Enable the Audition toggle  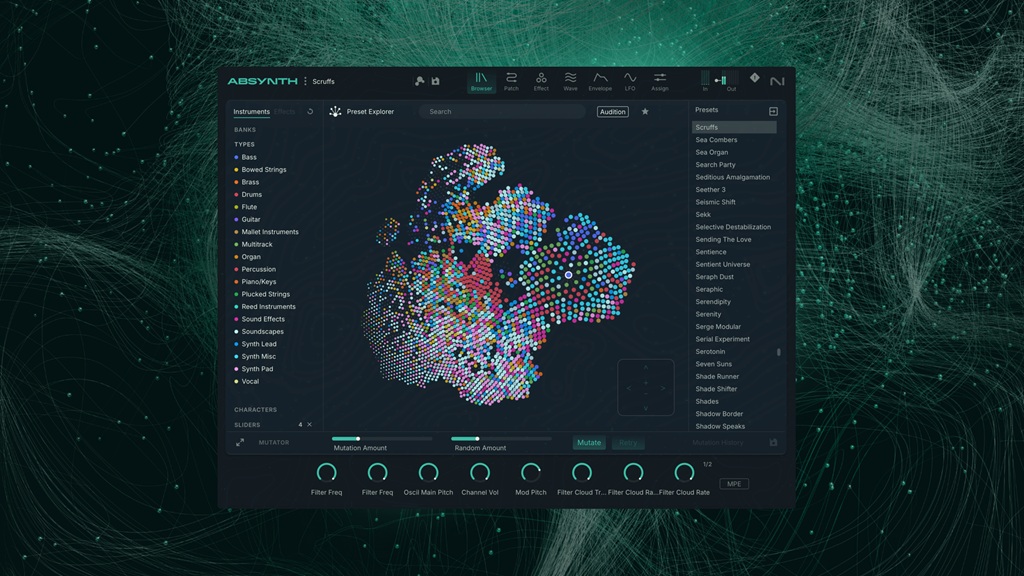coord(613,112)
